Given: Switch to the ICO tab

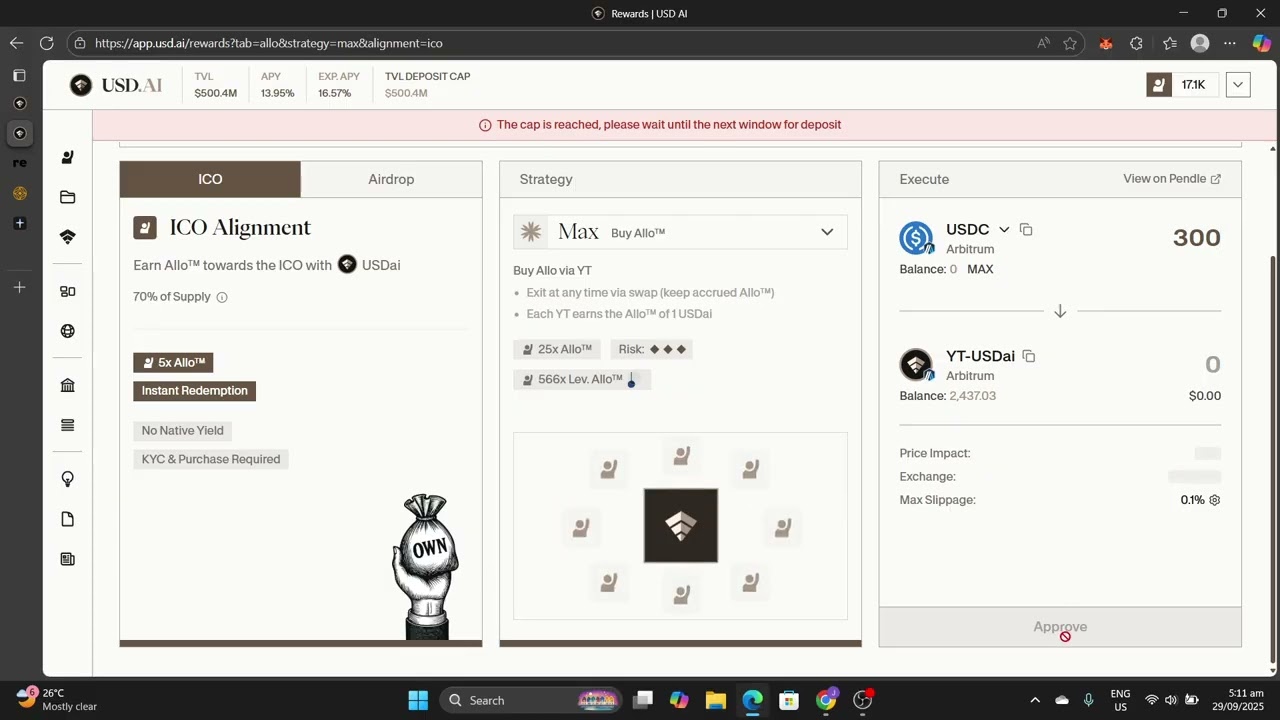Looking at the screenshot, I should (210, 179).
